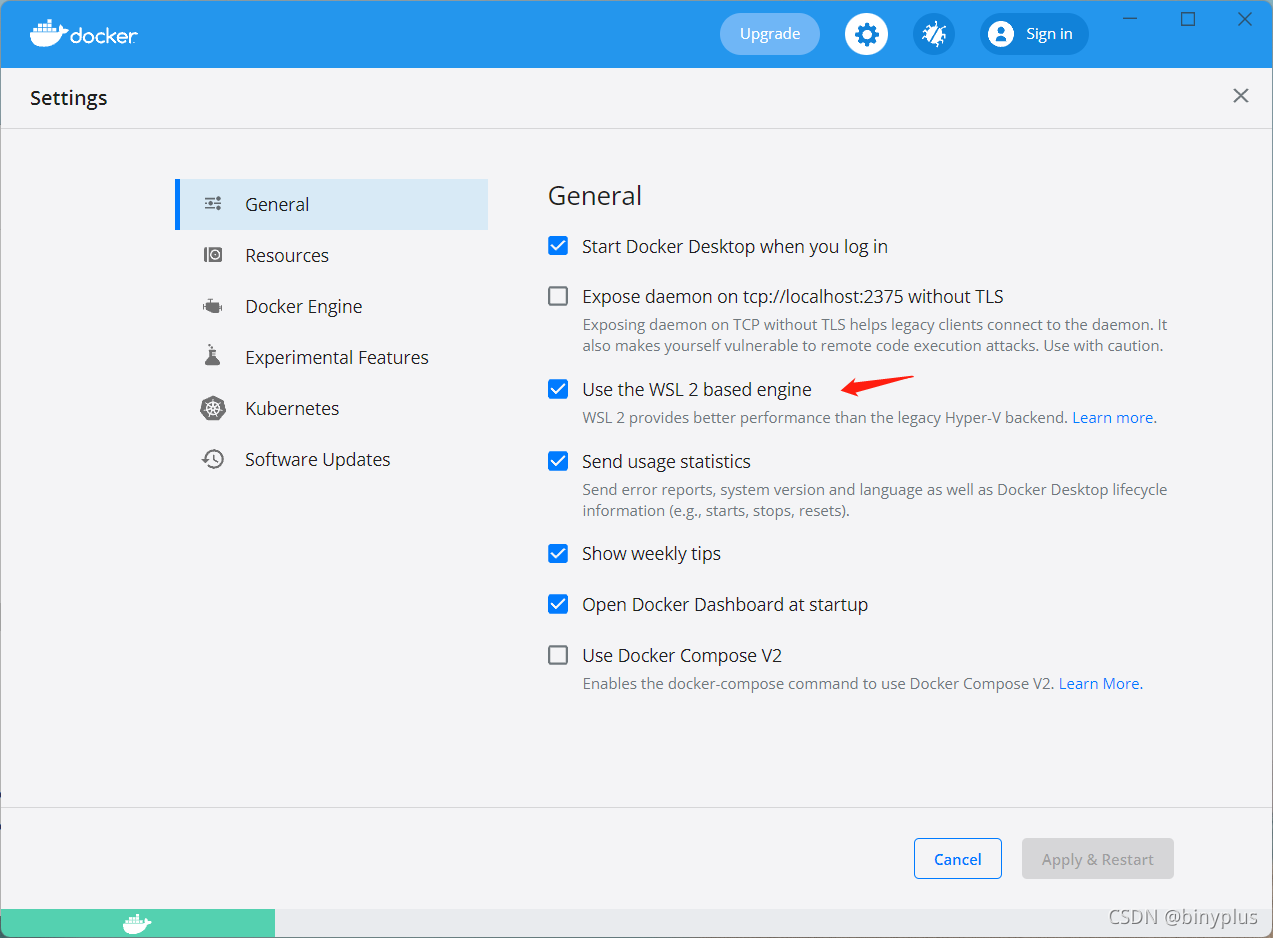The image size is (1273, 938).
Task: Click the General sliders icon in sidebar
Action: coord(213,204)
